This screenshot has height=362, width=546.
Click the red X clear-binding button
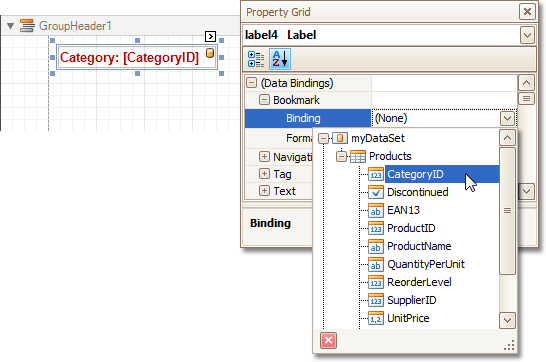point(328,340)
